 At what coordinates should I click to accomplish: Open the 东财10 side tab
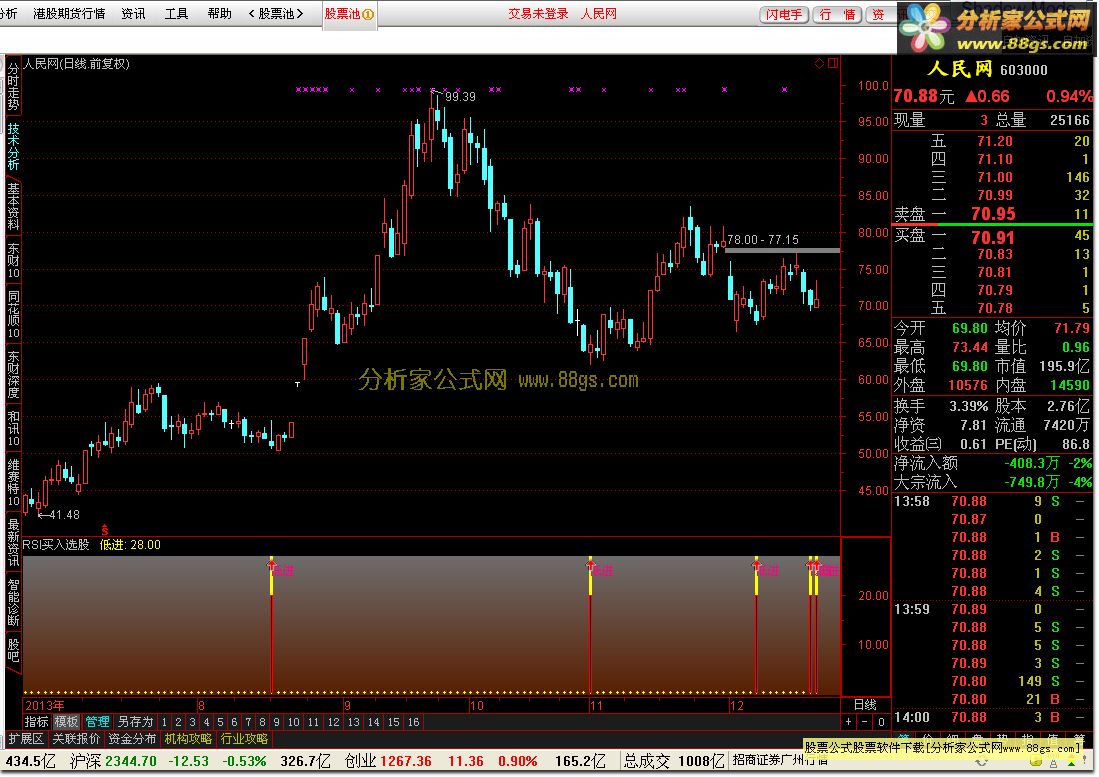[13, 261]
